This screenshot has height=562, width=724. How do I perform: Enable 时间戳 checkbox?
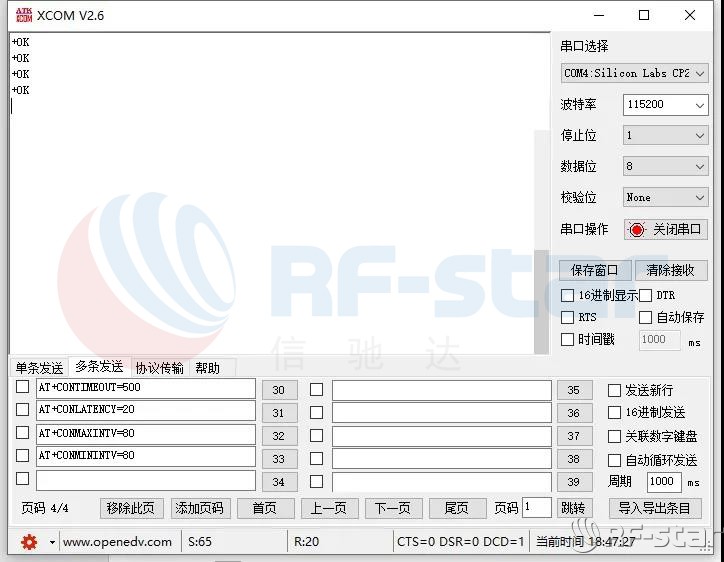tap(567, 339)
